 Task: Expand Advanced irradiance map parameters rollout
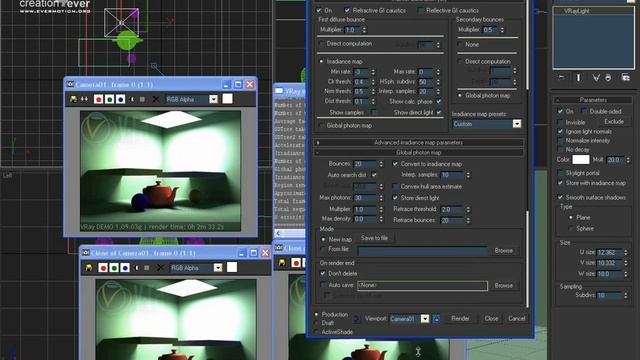point(418,142)
